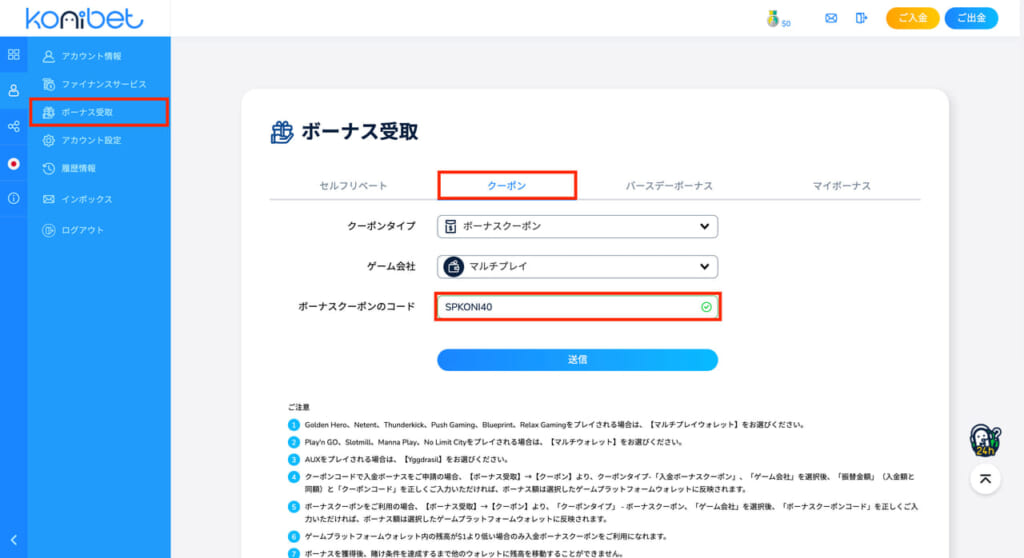Click the $0 balance text in header
Viewport: 1024px width, 558px height.
[786, 24]
